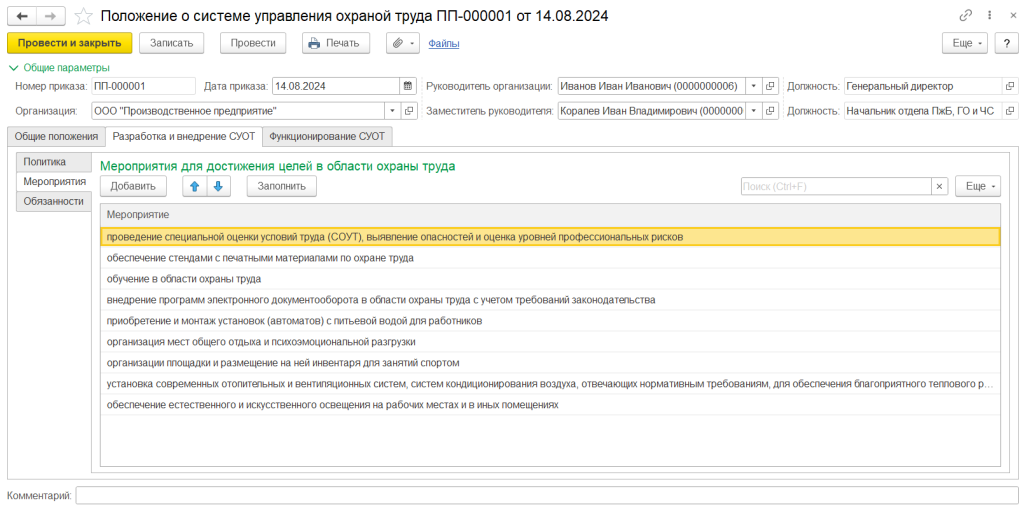Open the Файлы link
This screenshot has width=1024, height=510.
click(x=443, y=43)
